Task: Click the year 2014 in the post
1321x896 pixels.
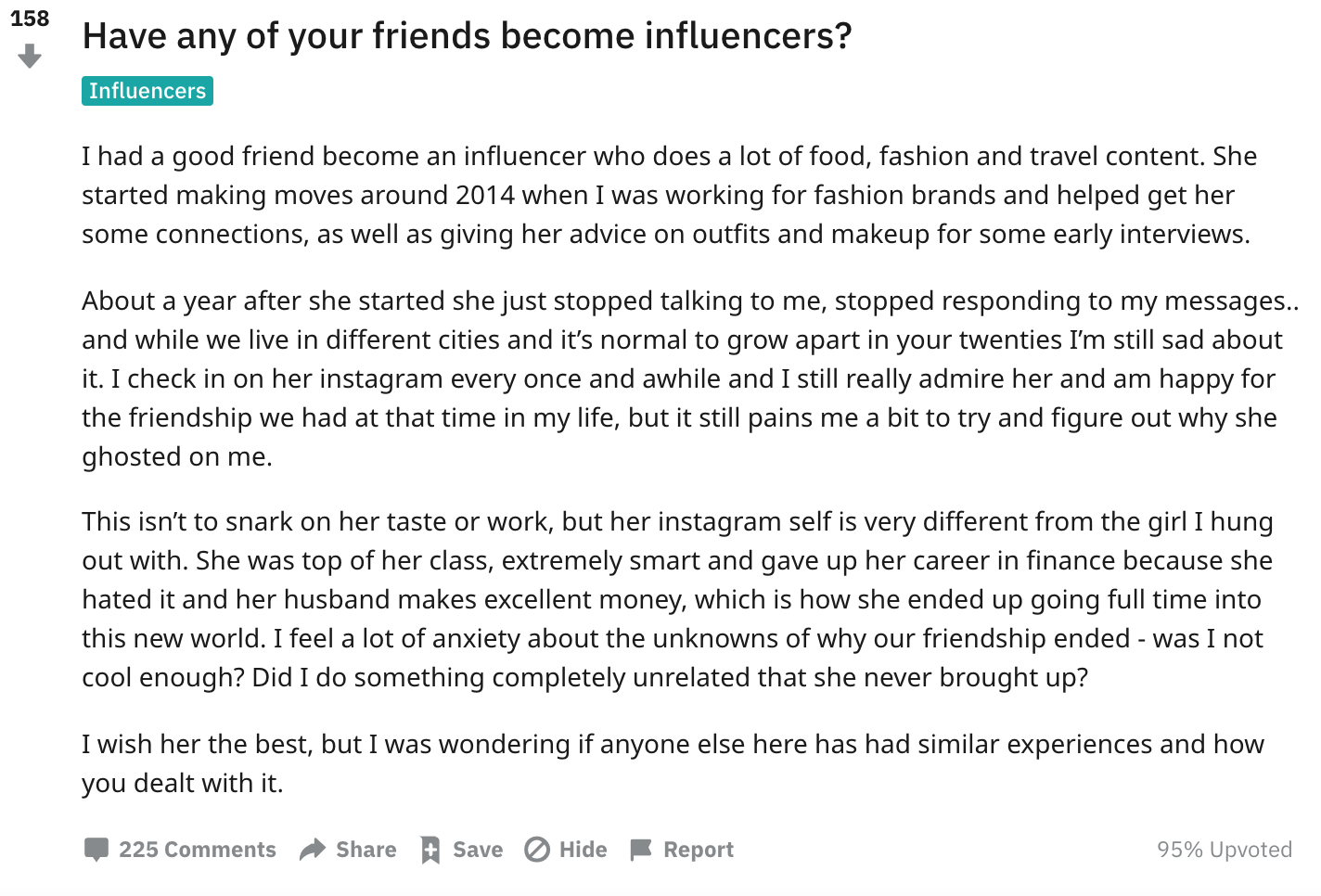Action: (484, 195)
